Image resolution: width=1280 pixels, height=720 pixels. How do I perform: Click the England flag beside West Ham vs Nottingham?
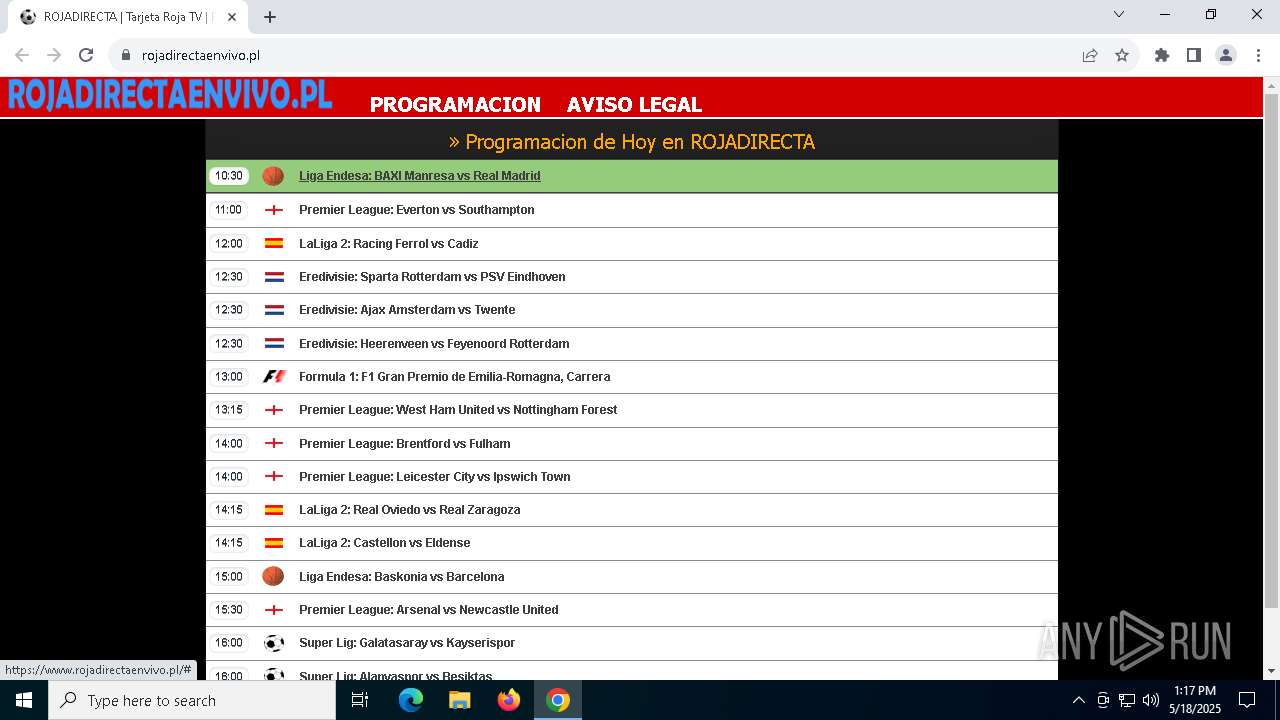coord(273,410)
